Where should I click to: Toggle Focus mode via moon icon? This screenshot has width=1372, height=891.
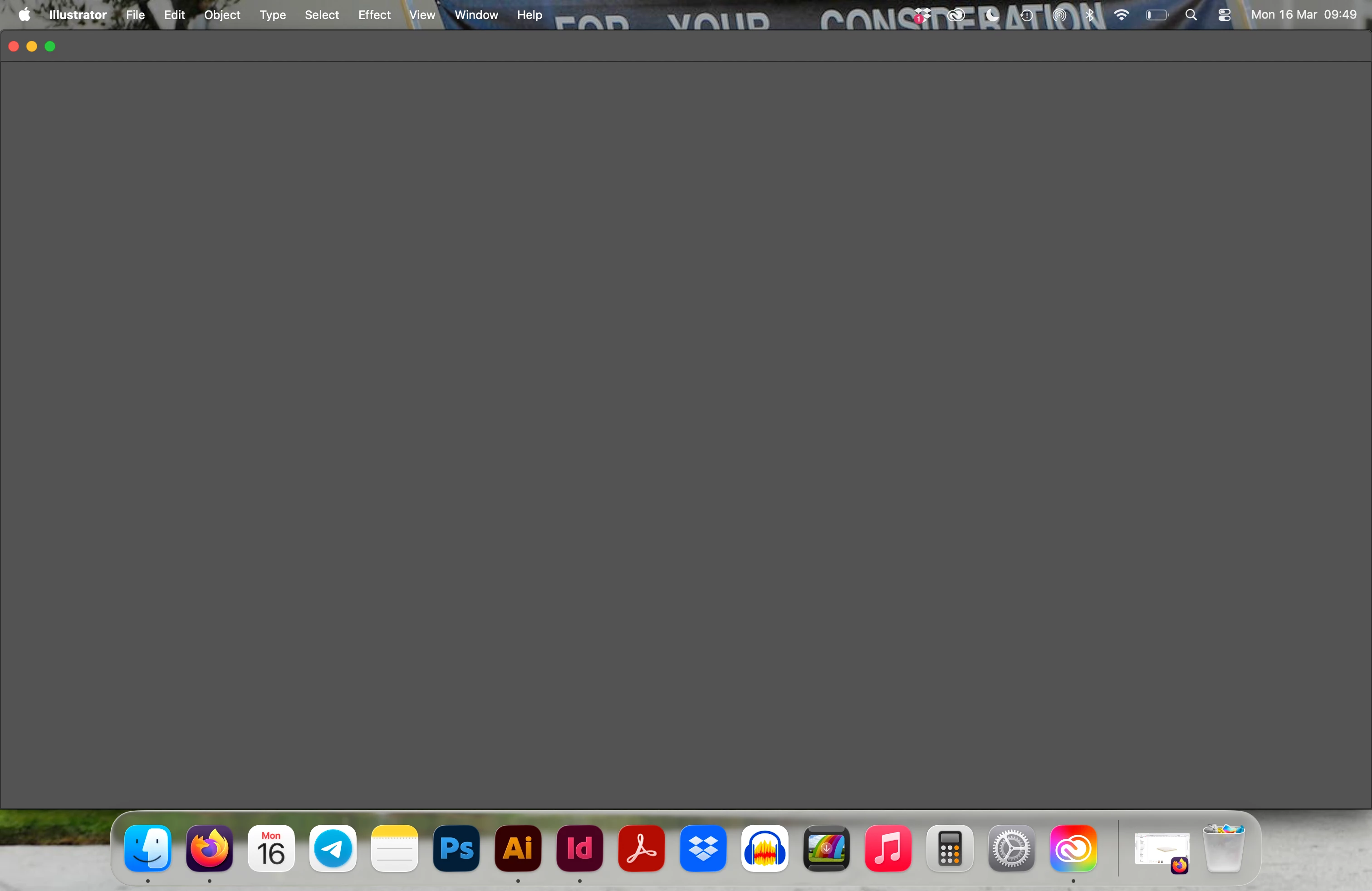(x=991, y=15)
